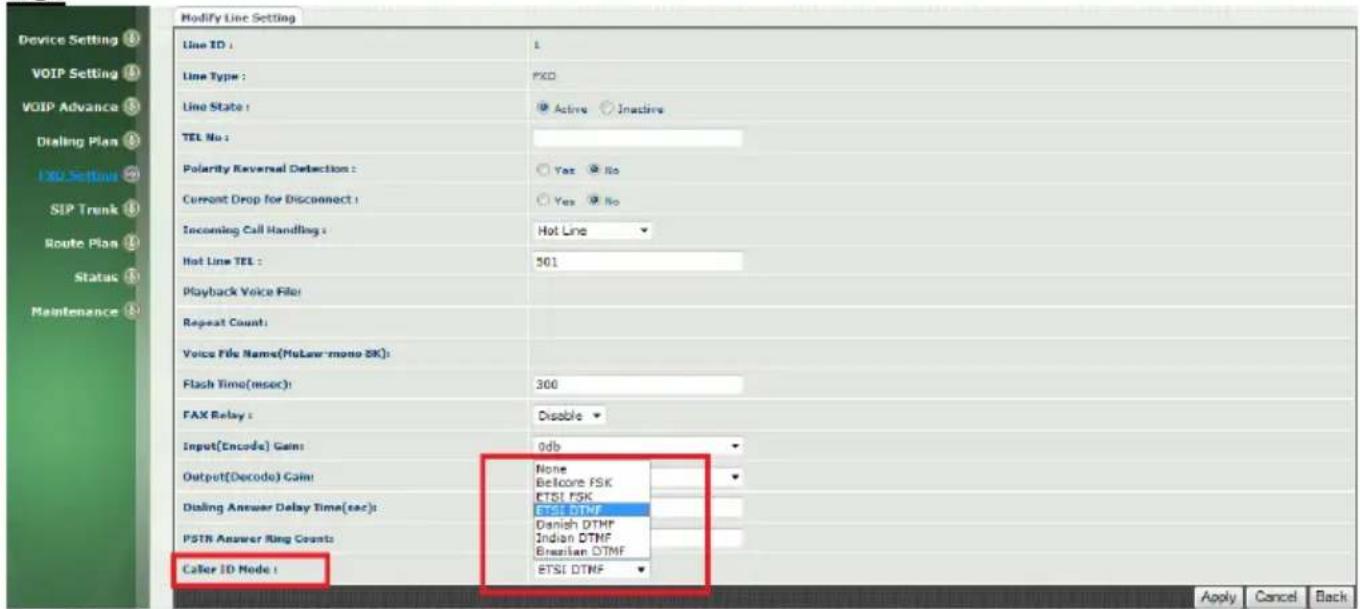Image resolution: width=1360 pixels, height=609 pixels.
Task: Click the Back button
Action: (x=1331, y=597)
